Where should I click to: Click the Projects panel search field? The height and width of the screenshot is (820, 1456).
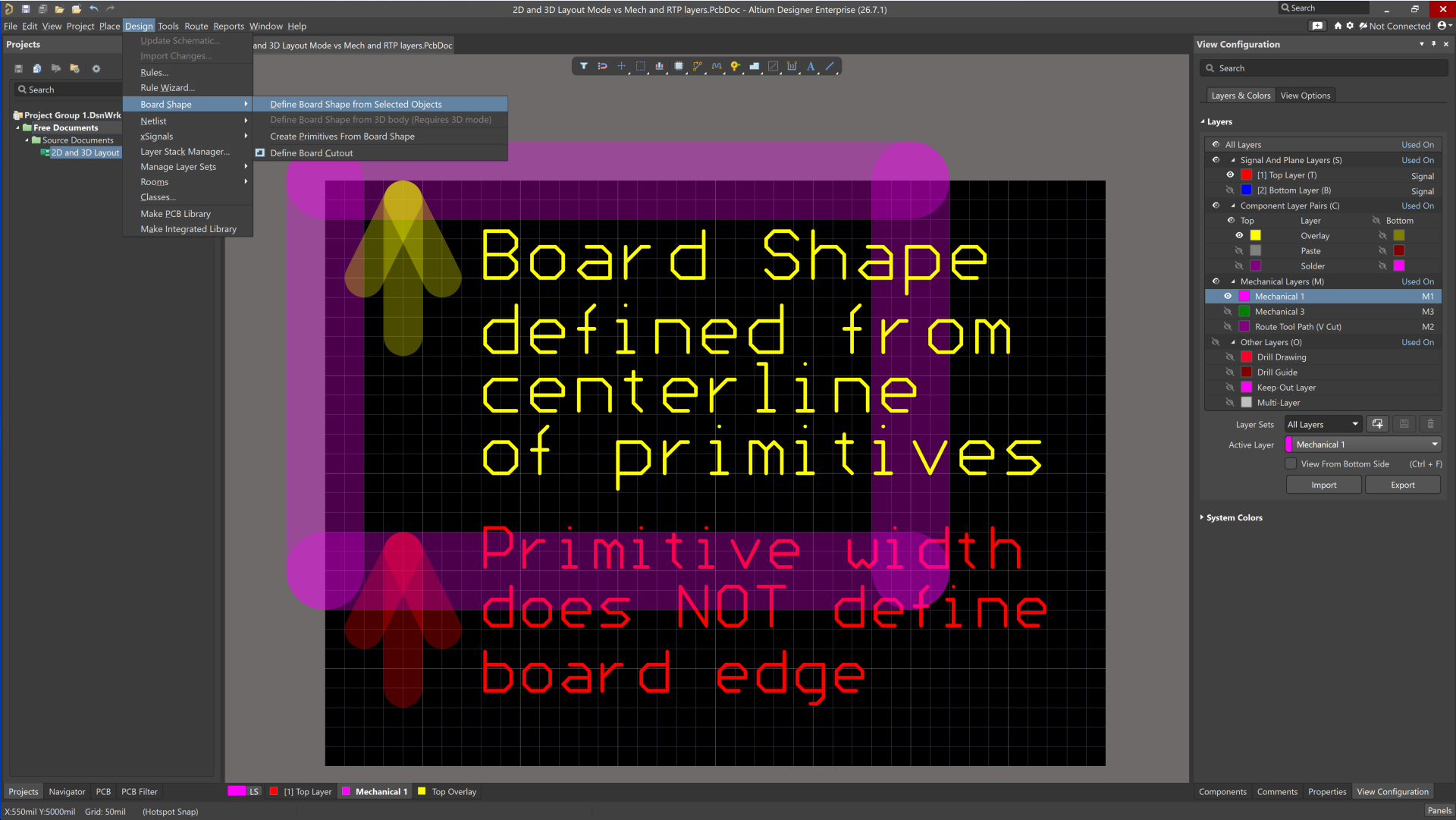(x=68, y=90)
